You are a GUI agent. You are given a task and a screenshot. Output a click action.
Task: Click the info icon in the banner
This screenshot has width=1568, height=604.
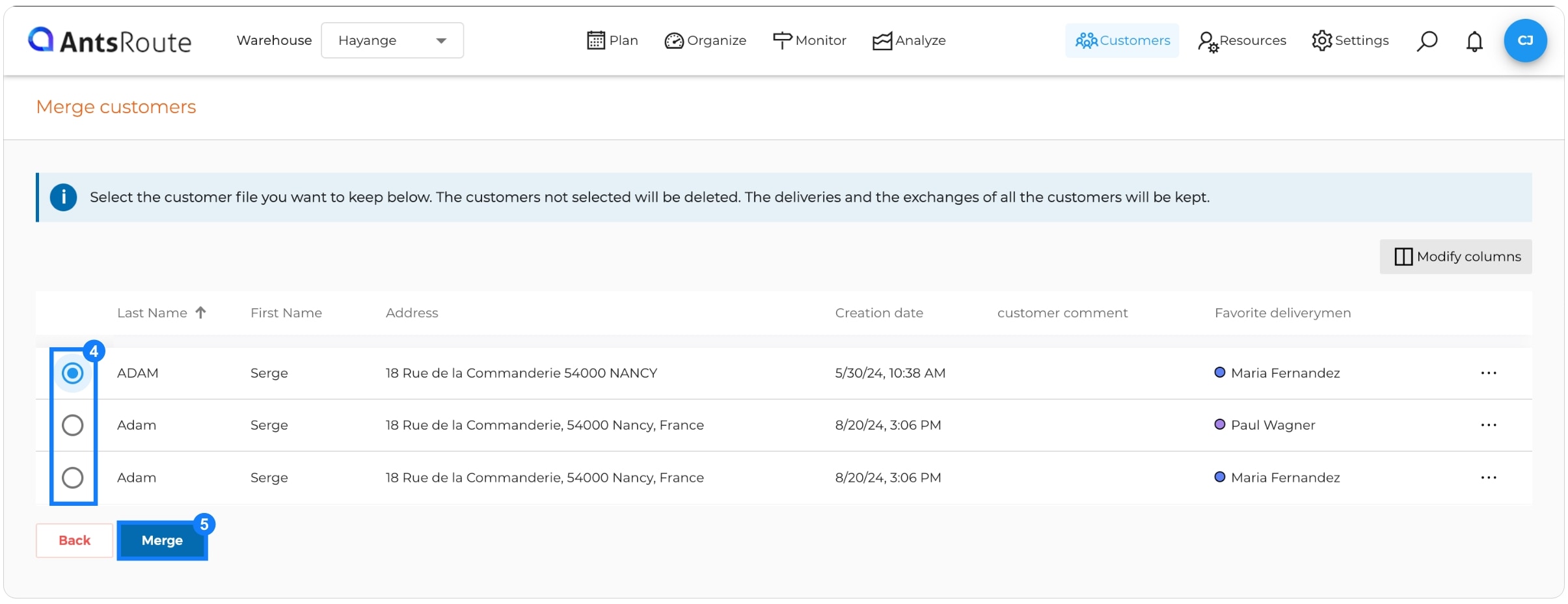(64, 197)
